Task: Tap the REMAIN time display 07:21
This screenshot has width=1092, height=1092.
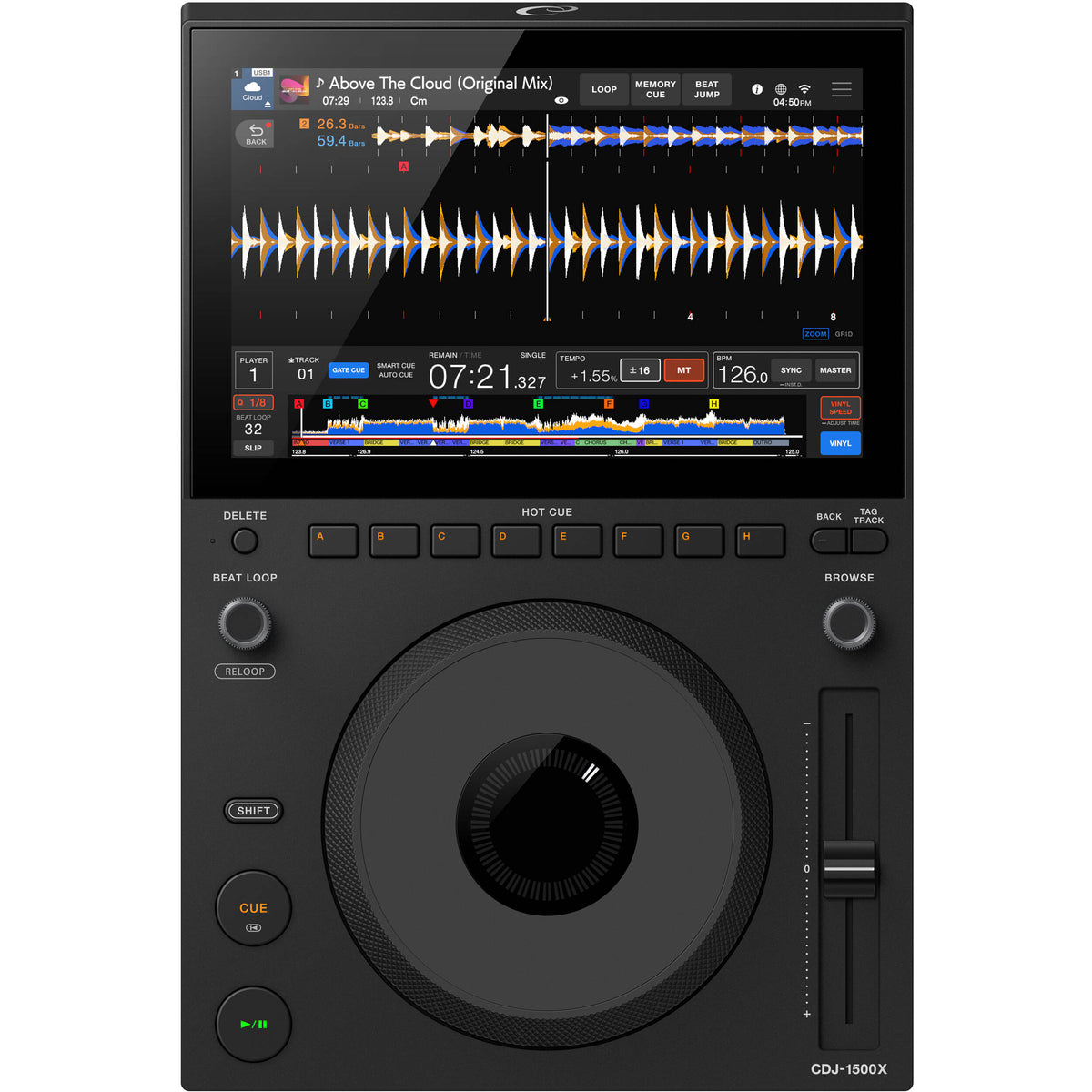Action: tap(487, 377)
